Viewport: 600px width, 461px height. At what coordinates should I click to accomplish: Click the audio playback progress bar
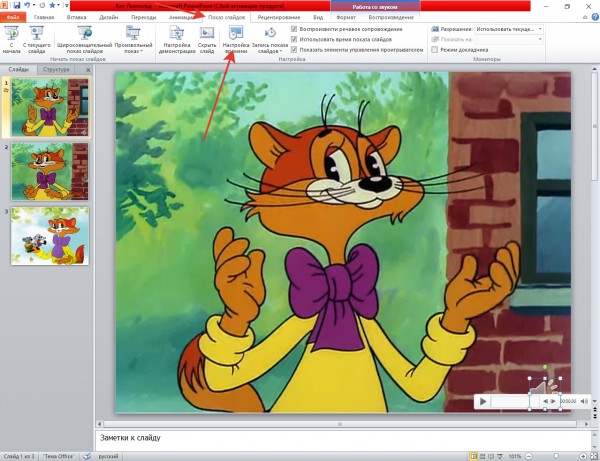tap(515, 401)
